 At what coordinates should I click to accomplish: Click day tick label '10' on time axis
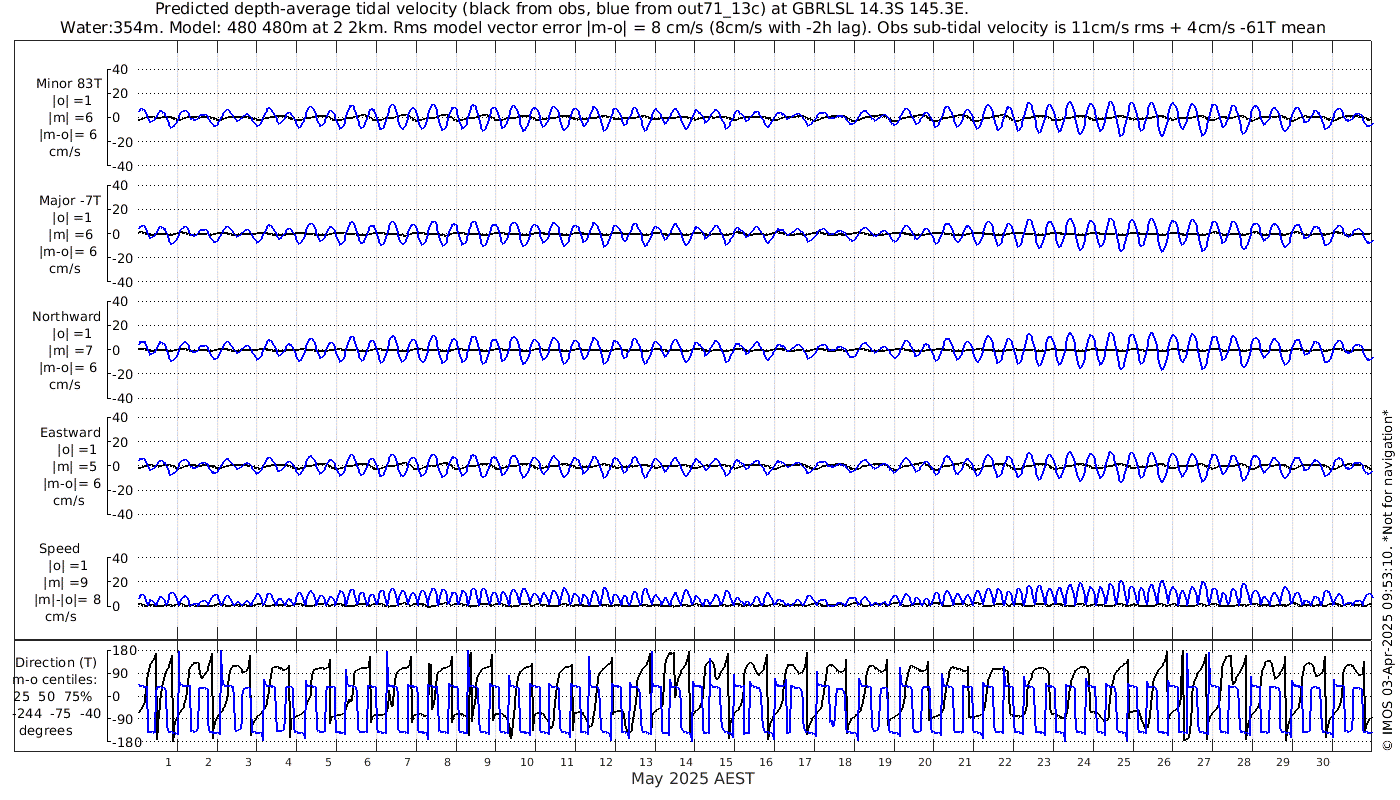(527, 762)
